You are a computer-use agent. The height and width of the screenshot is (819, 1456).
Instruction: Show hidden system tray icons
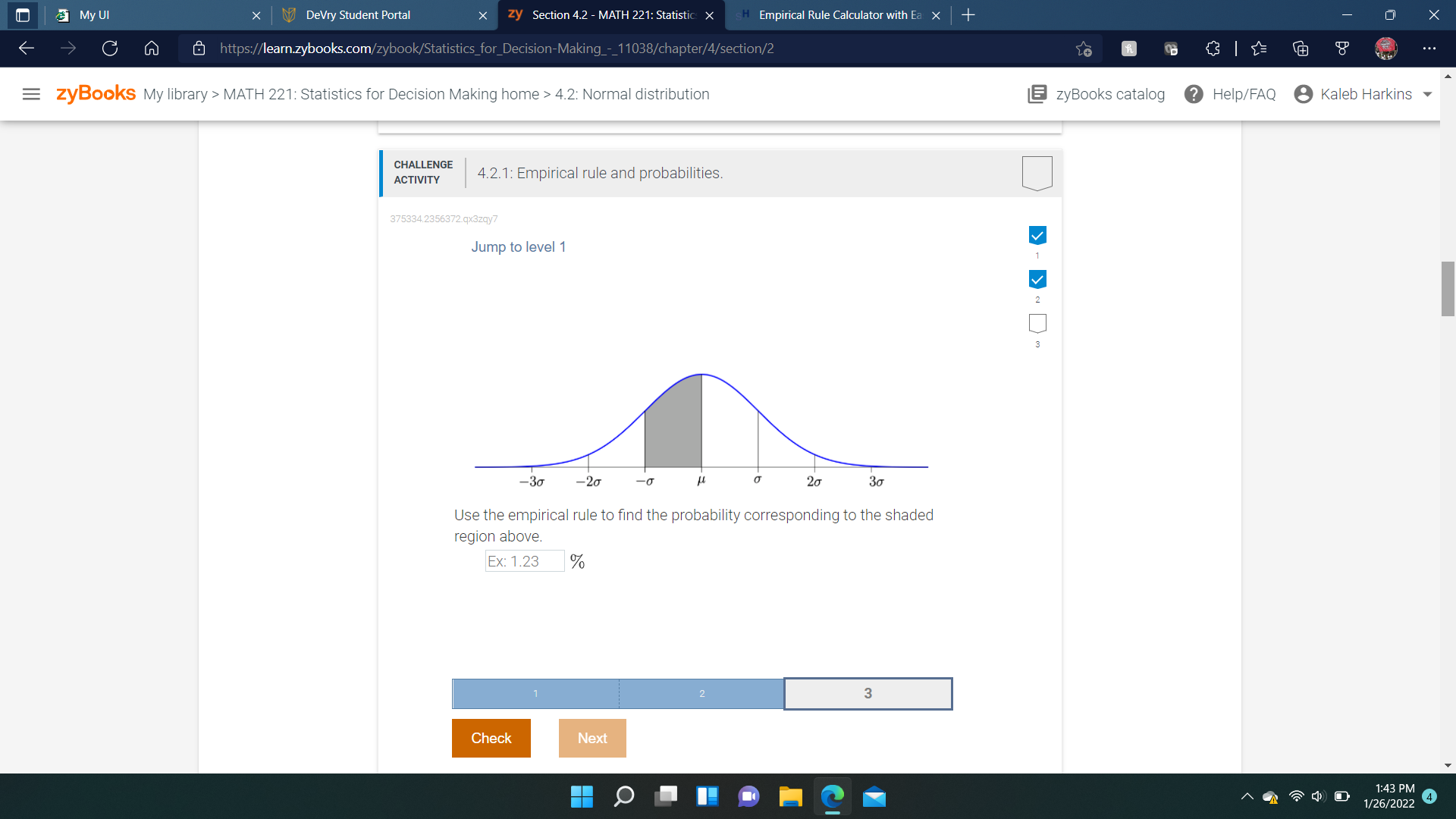pyautogui.click(x=1247, y=796)
